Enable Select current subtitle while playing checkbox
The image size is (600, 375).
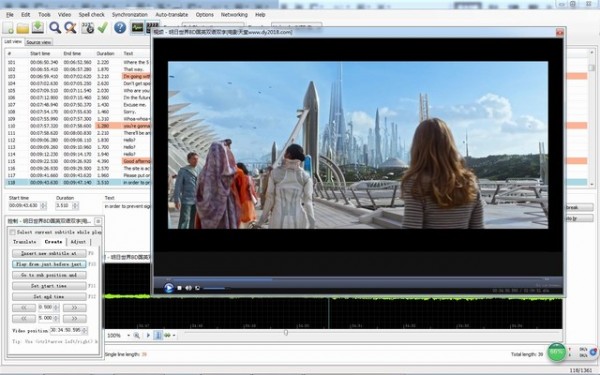click(12, 232)
